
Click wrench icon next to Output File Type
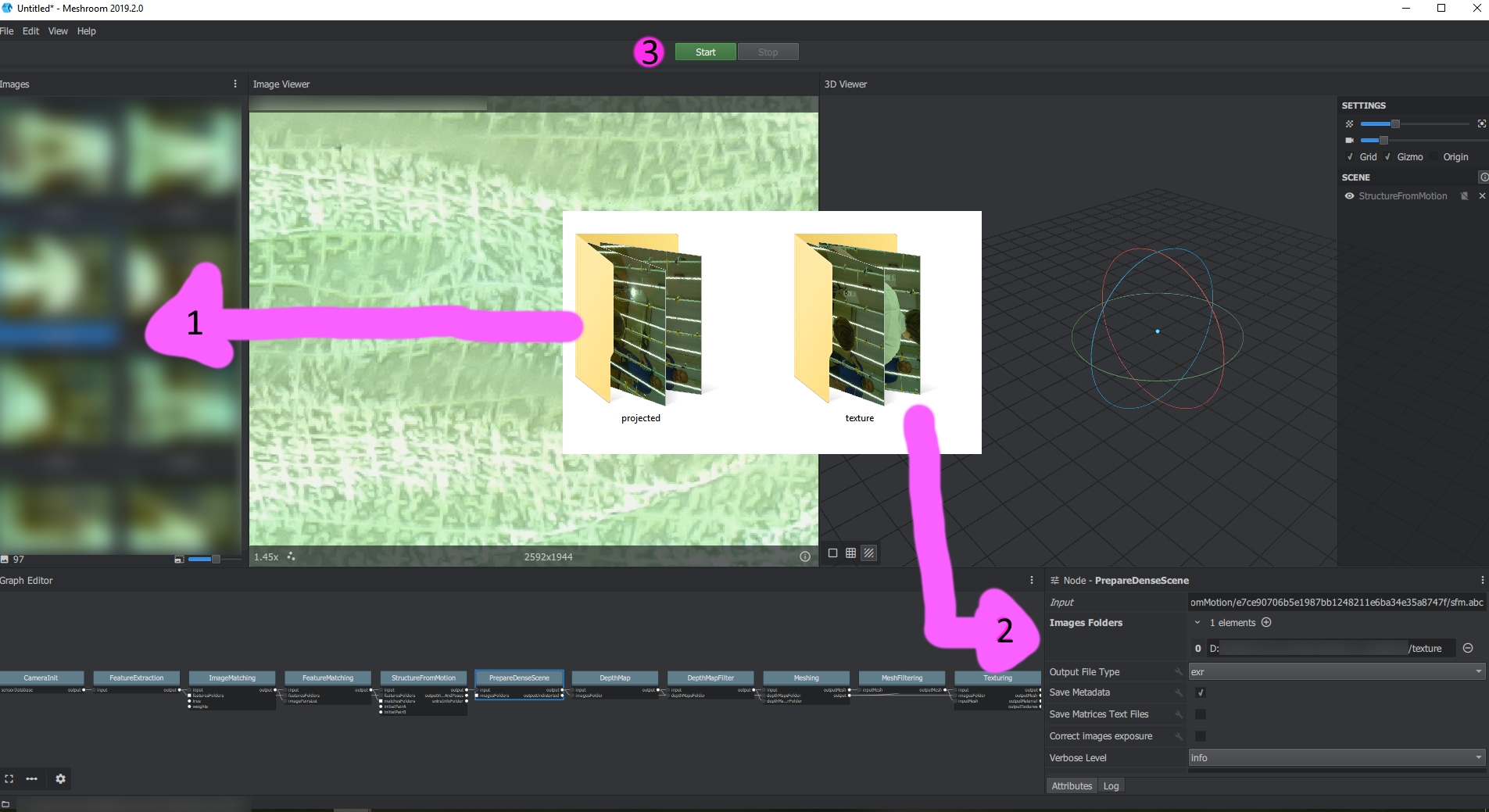point(1179,671)
